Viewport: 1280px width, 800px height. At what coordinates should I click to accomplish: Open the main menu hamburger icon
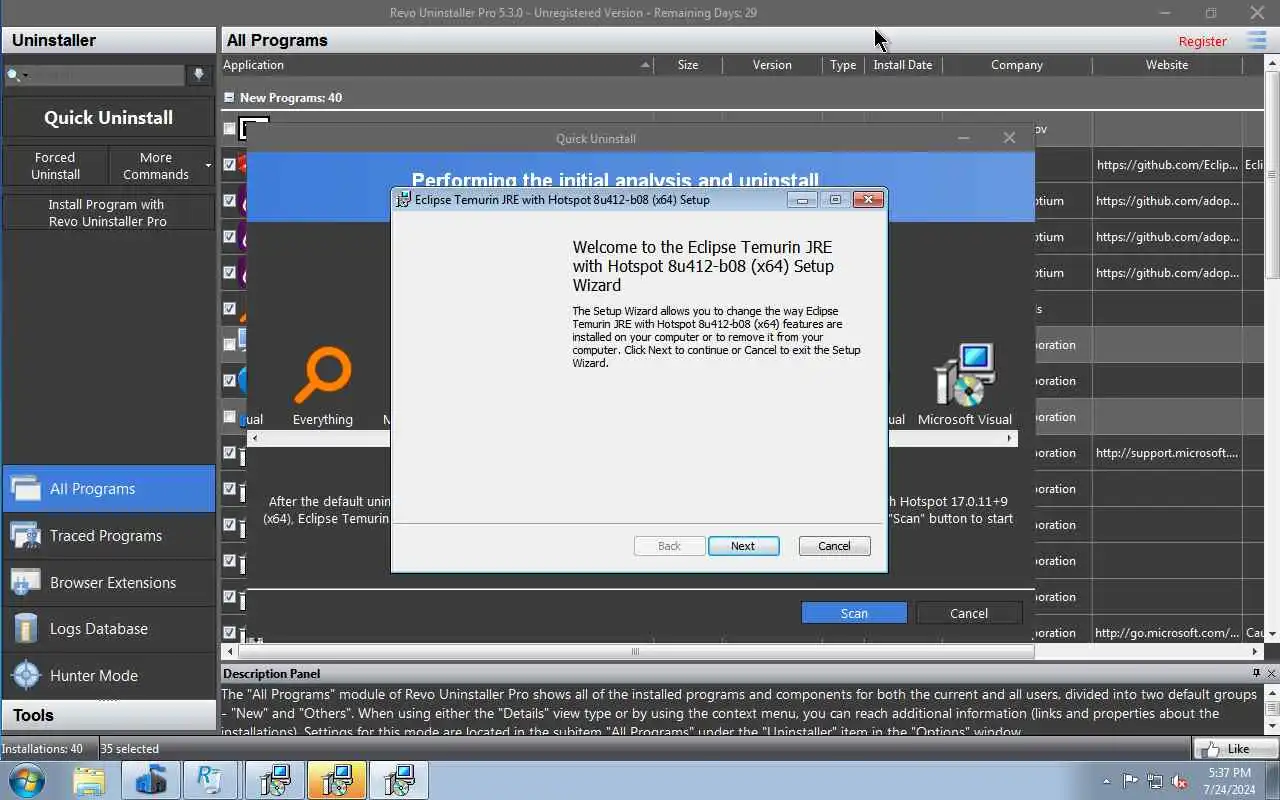1256,40
